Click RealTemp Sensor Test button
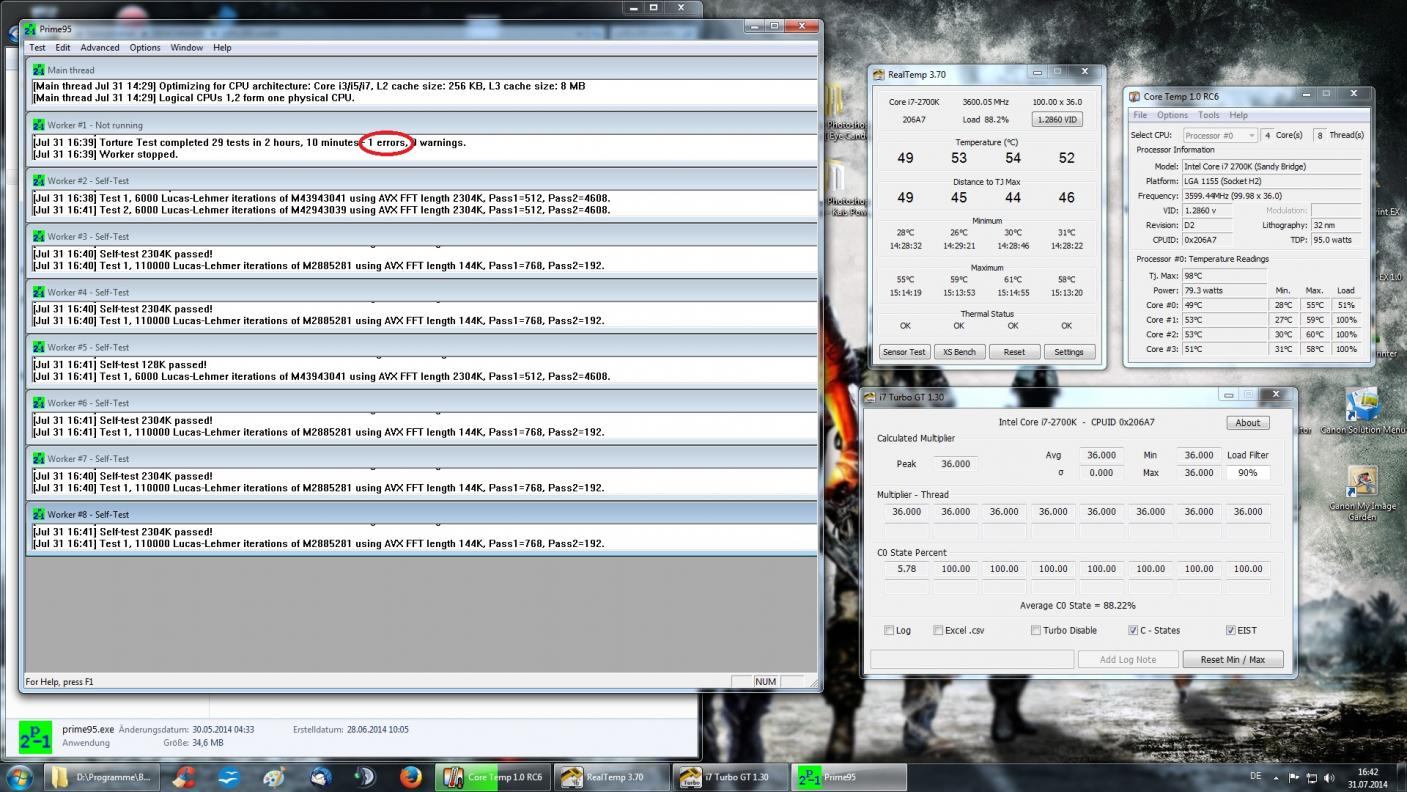Viewport: 1407px width, 792px height. tap(904, 352)
